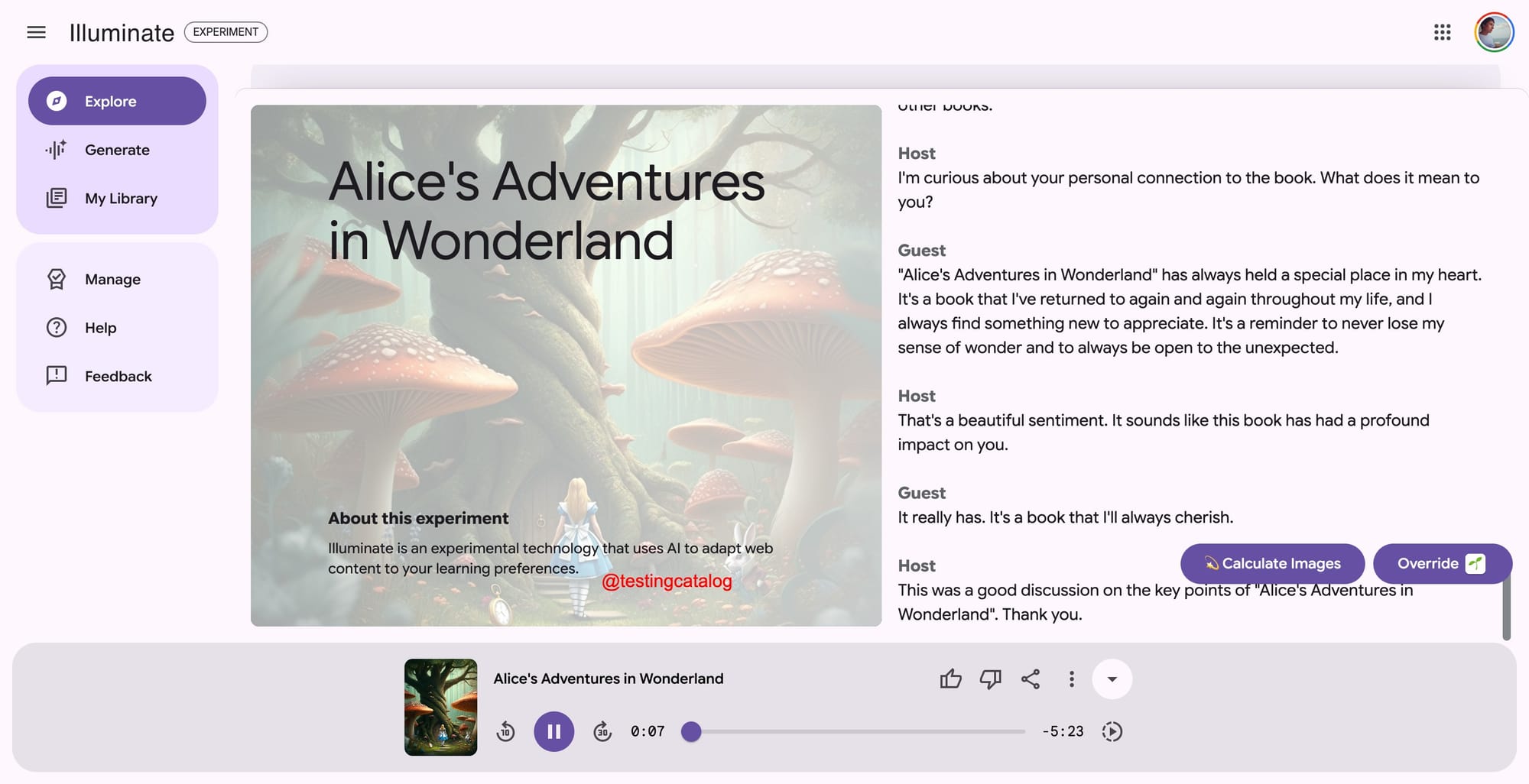Screen dimensions: 1529x784
Task: Click the 'That's a beautiful sentiment' transcript line
Action: coord(1163,432)
